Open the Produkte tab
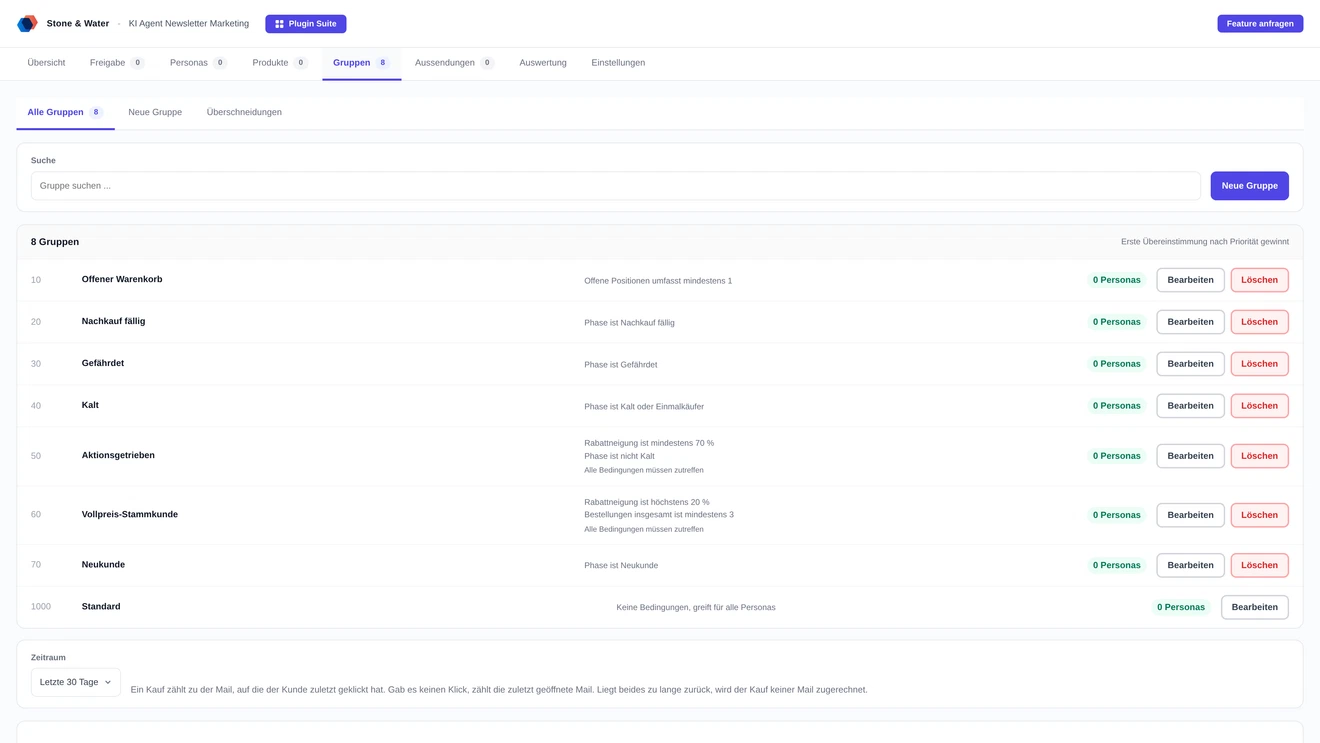 coord(280,63)
